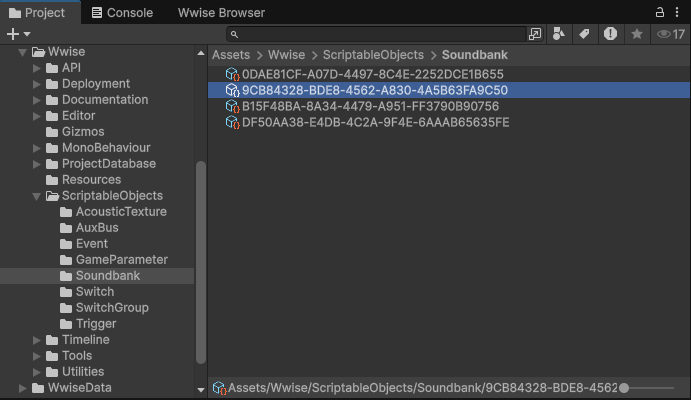Viewport: 691px width, 400px height.
Task: Search by type filter icon
Action: point(560,34)
